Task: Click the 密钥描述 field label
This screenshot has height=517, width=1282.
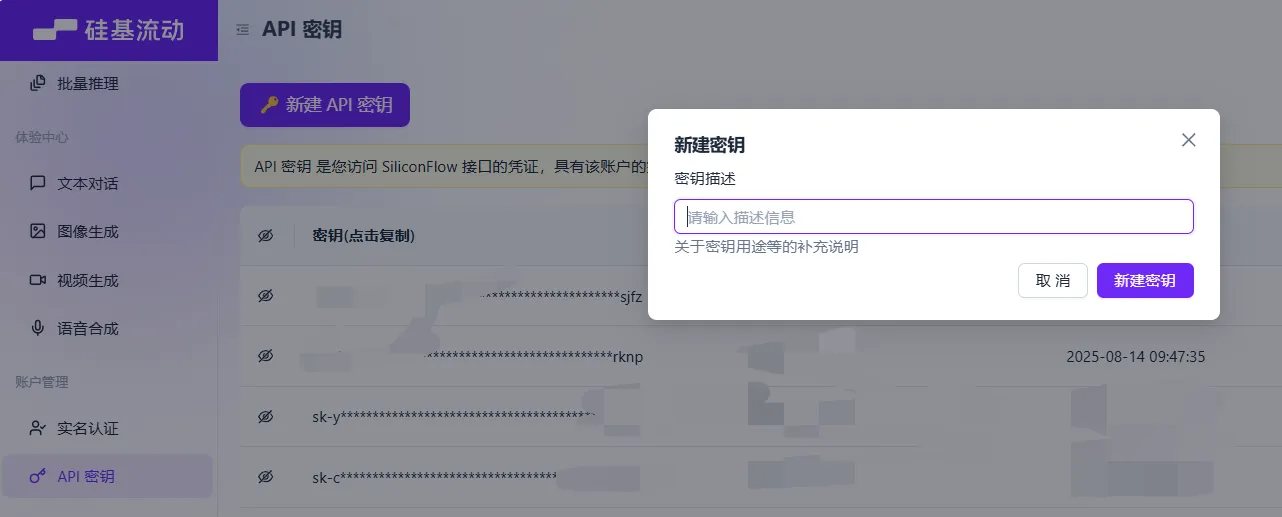Action: pos(705,179)
